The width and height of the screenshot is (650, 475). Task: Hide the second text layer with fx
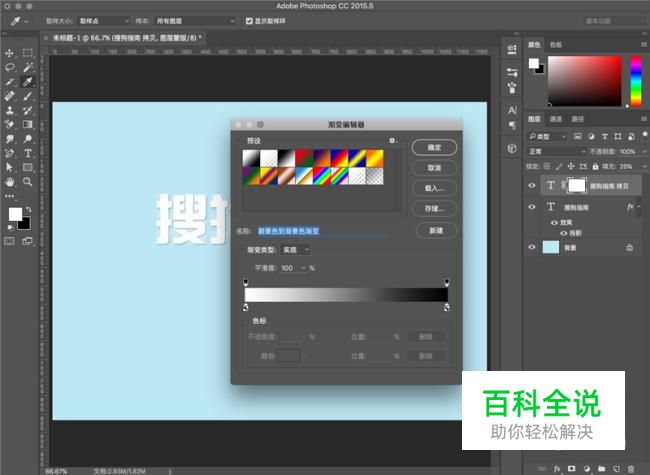point(532,207)
